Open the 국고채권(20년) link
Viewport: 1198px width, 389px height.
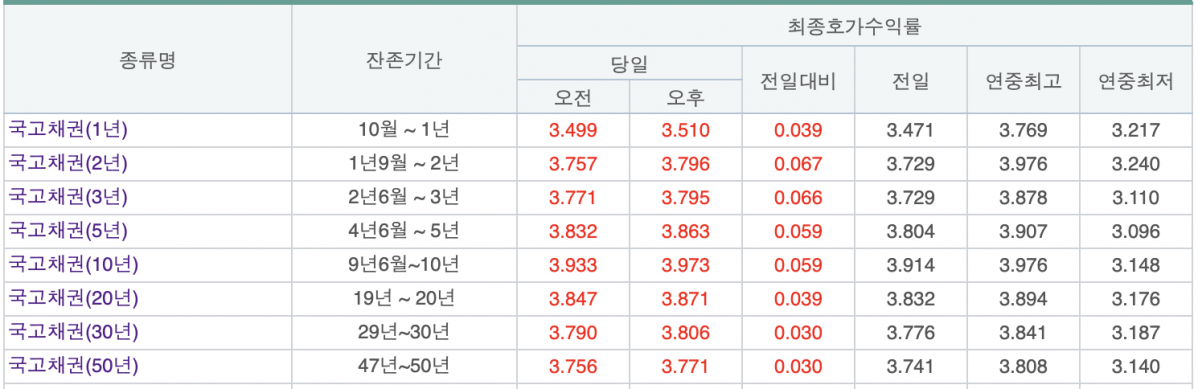pyautogui.click(x=73, y=299)
